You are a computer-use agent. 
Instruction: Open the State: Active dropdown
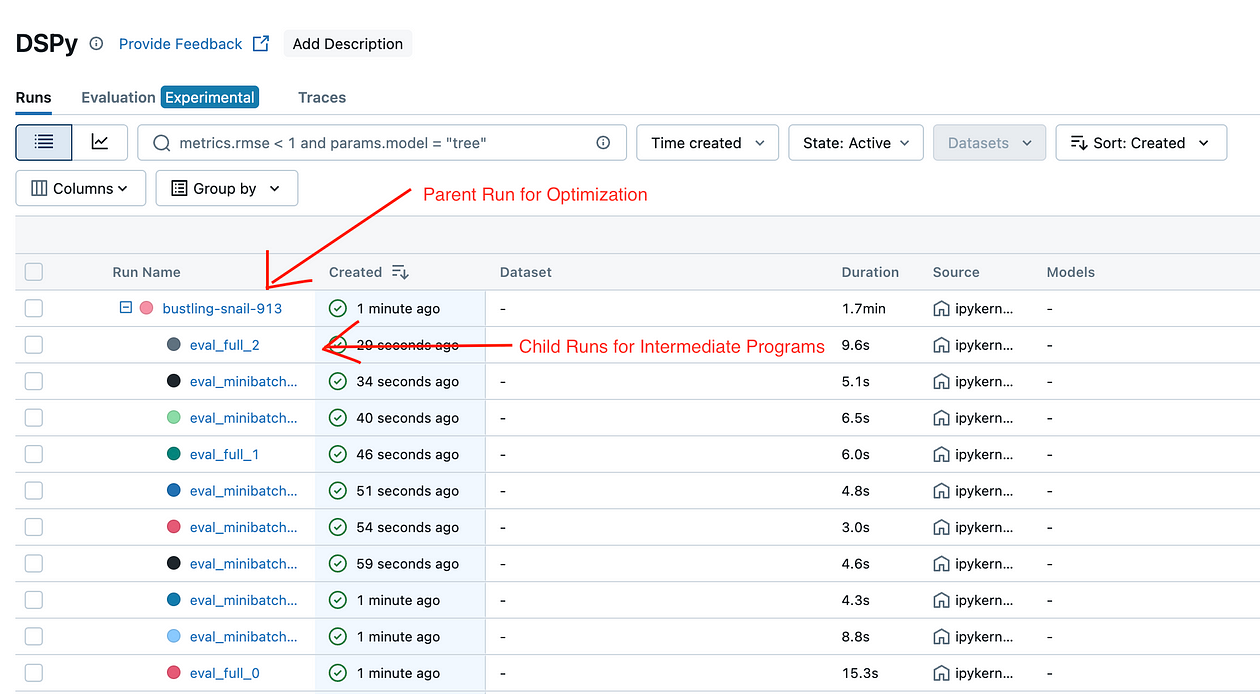(855, 142)
